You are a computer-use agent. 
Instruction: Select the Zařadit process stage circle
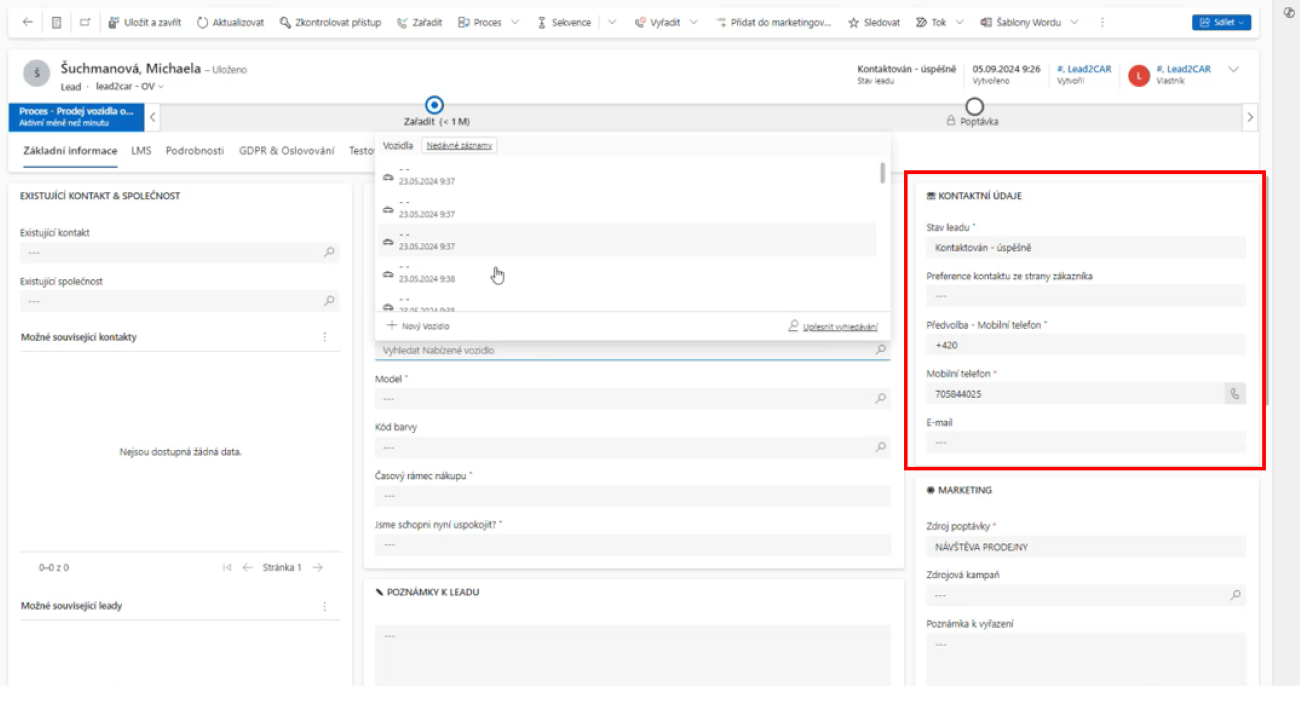(434, 104)
